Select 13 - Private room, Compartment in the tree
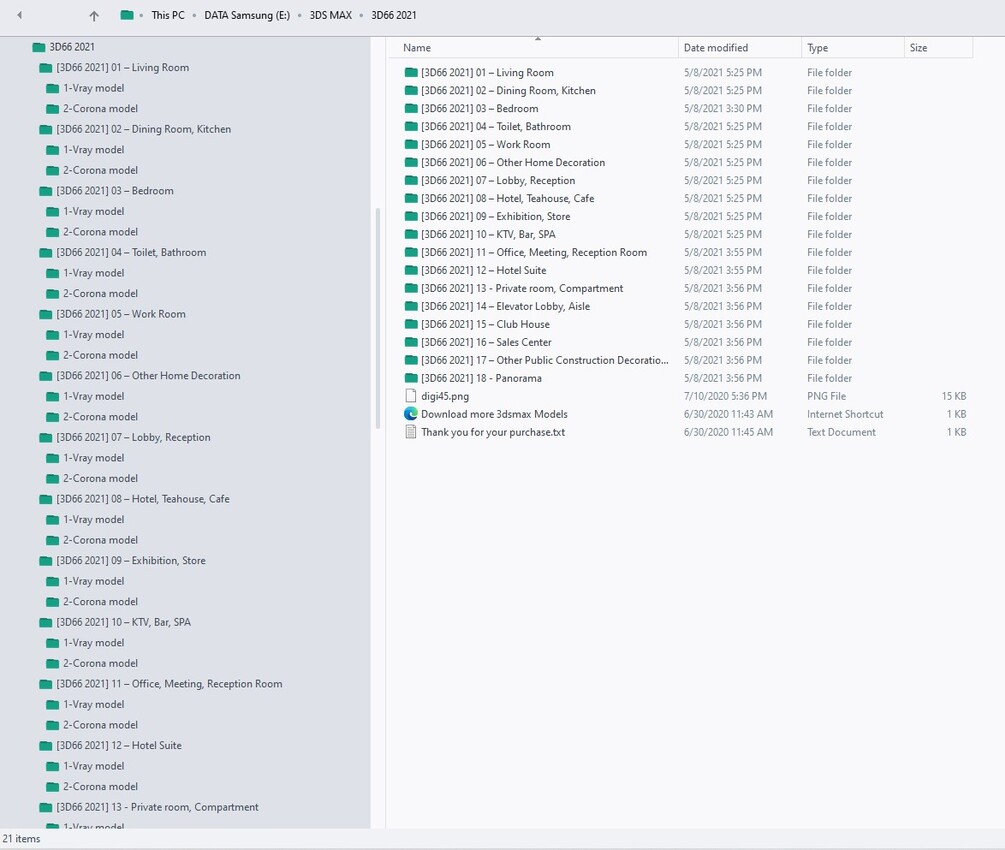Image resolution: width=1005 pixels, height=850 pixels. 157,807
